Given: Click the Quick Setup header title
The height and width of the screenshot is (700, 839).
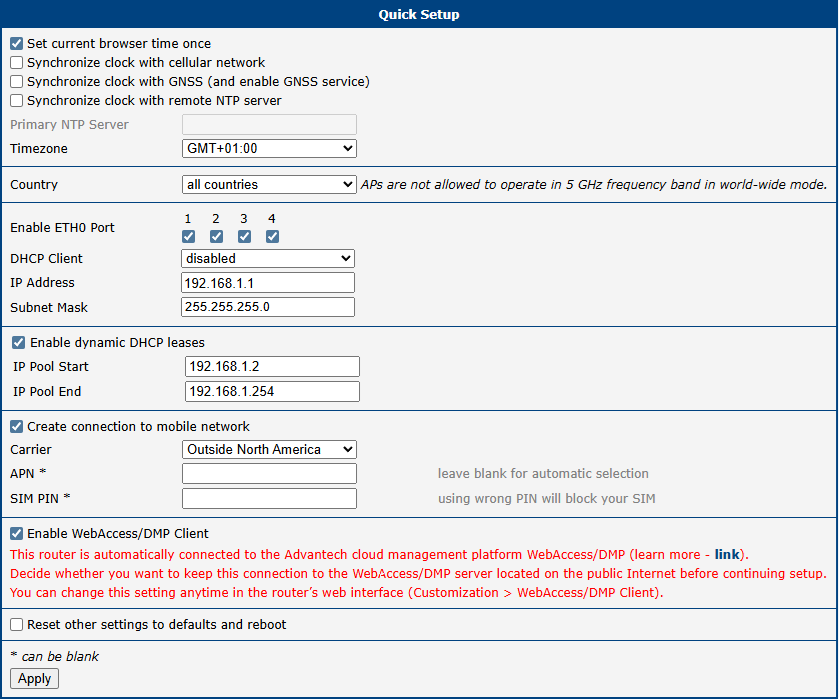Looking at the screenshot, I should click(x=419, y=14).
